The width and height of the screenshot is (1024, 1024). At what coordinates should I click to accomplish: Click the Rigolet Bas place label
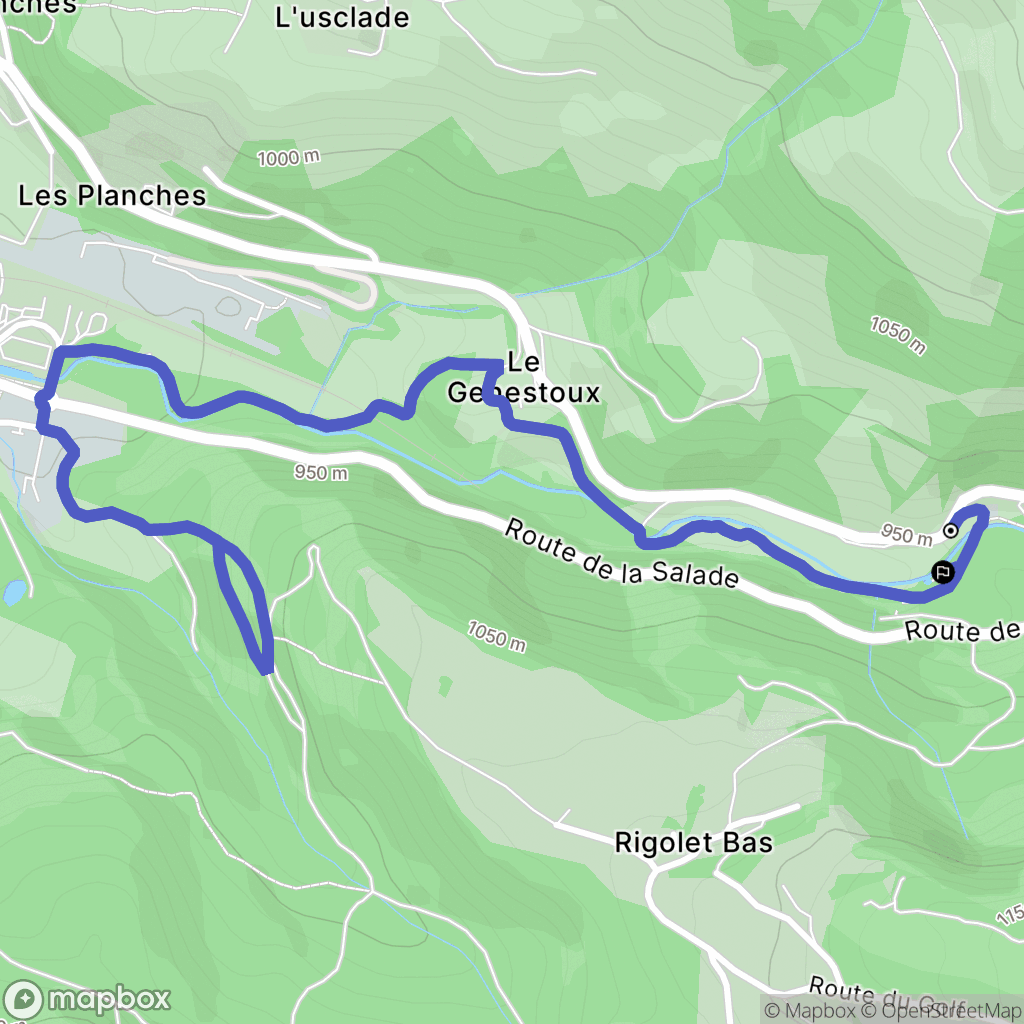pos(694,842)
